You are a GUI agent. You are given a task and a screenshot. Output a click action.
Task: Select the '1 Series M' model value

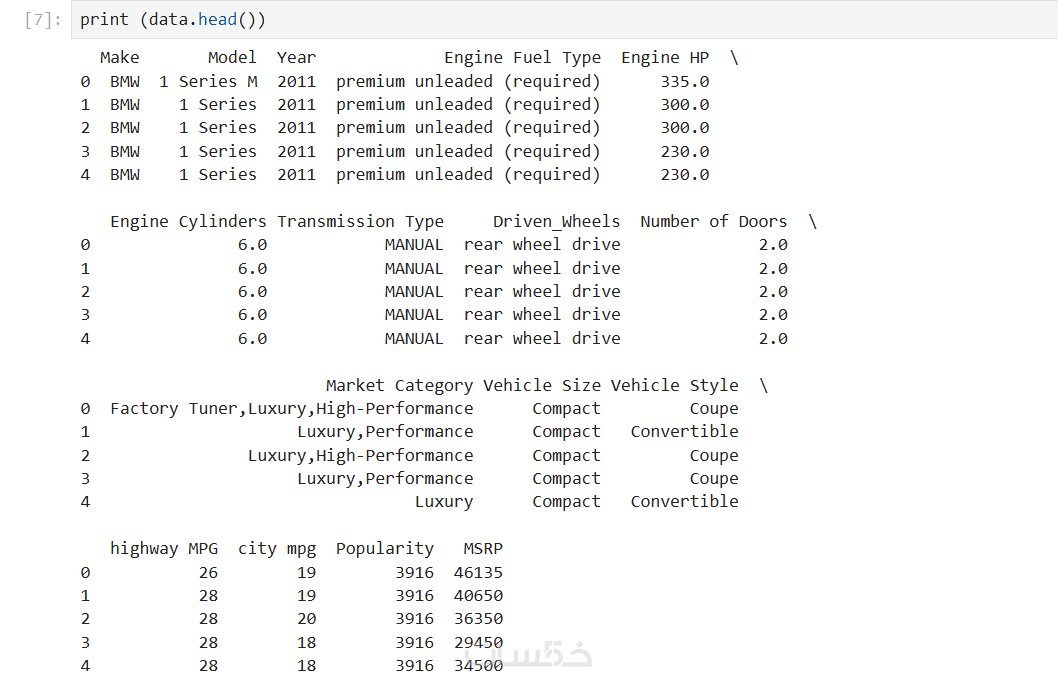(208, 81)
